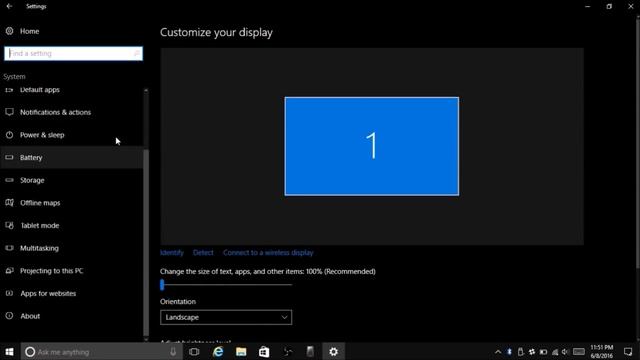Click the Projecting to this PC icon

pyautogui.click(x=9, y=271)
